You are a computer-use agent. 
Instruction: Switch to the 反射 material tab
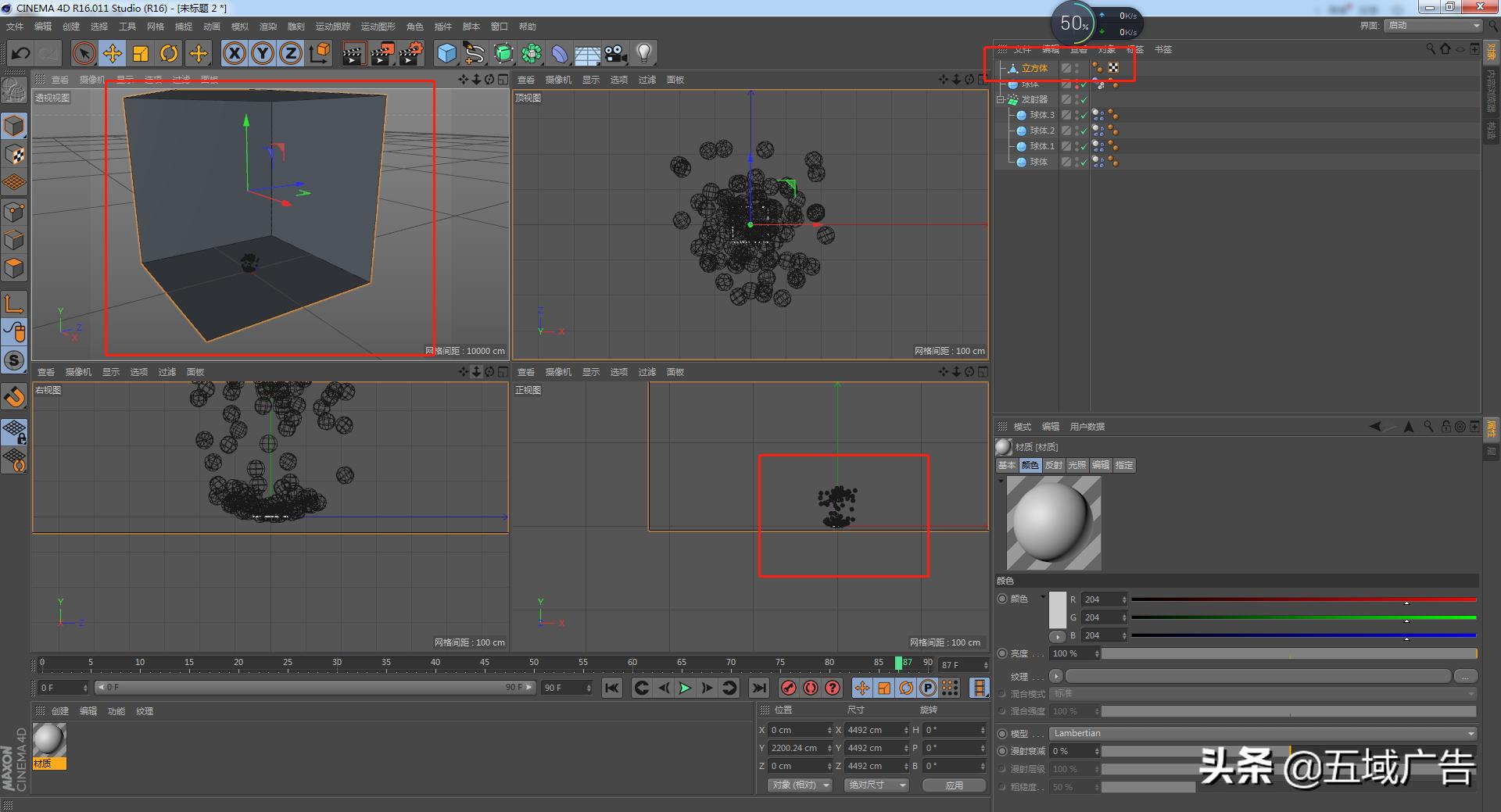1053,465
